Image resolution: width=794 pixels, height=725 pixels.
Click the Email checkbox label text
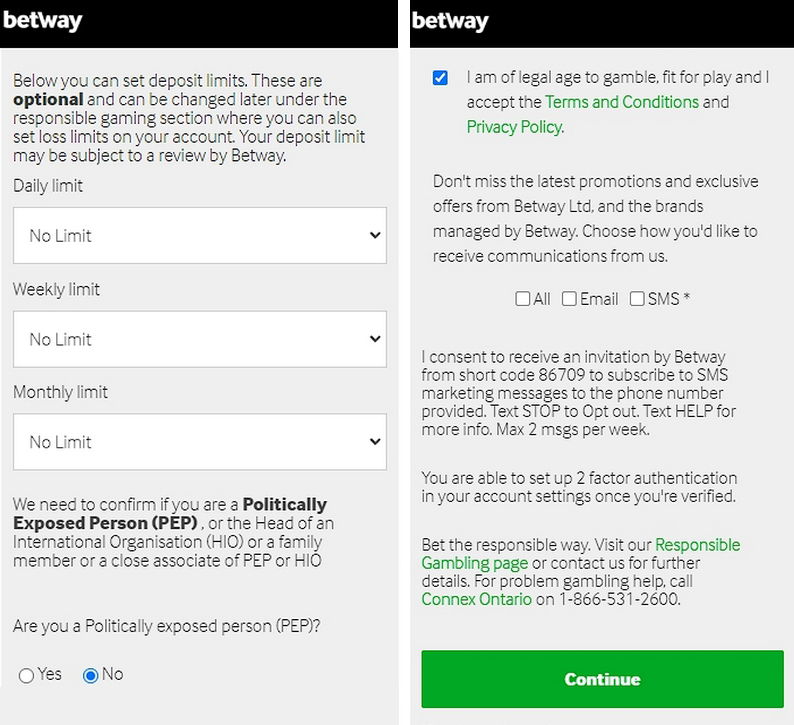tap(599, 299)
